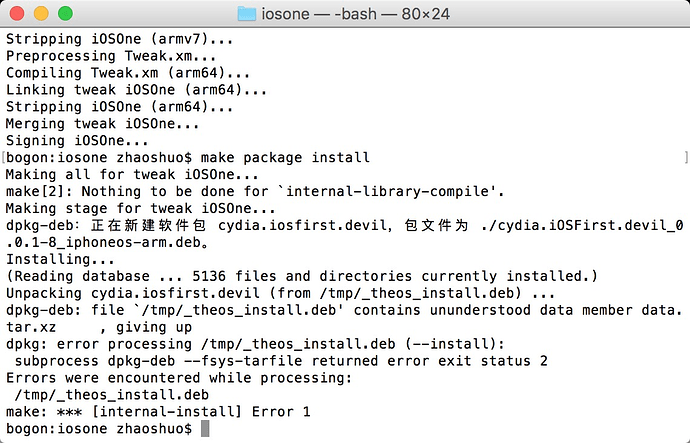The height and width of the screenshot is (443, 690).
Task: Click the green zoom window button
Action: 65,14
